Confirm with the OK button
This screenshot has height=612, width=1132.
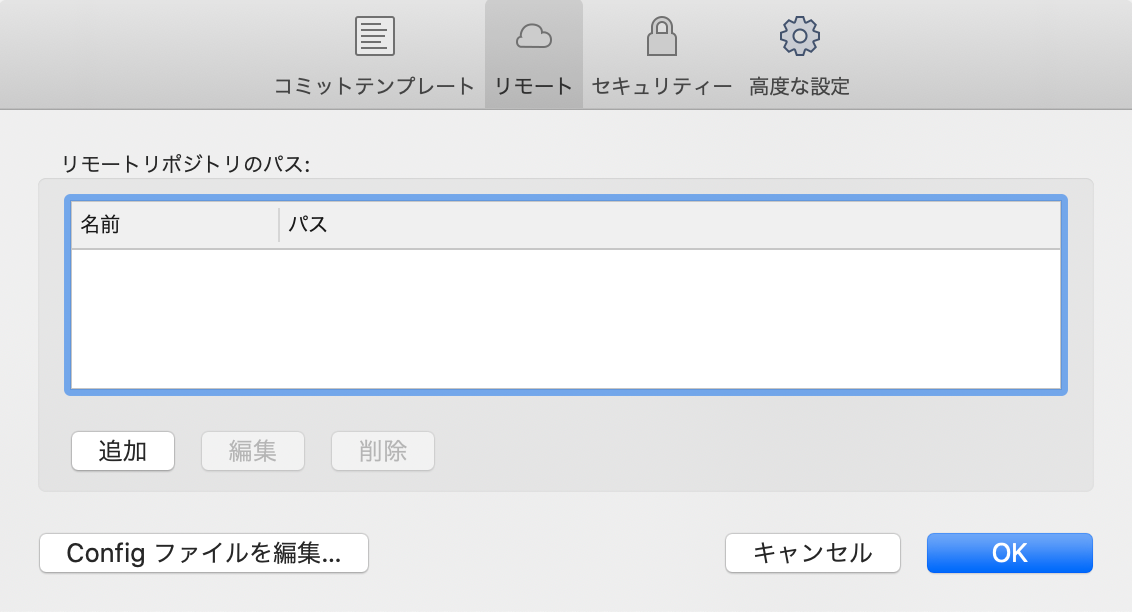pyautogui.click(x=1009, y=553)
